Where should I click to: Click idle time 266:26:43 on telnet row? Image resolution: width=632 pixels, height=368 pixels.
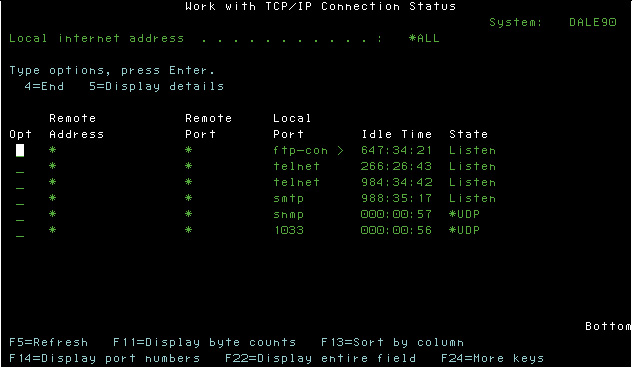[396, 166]
